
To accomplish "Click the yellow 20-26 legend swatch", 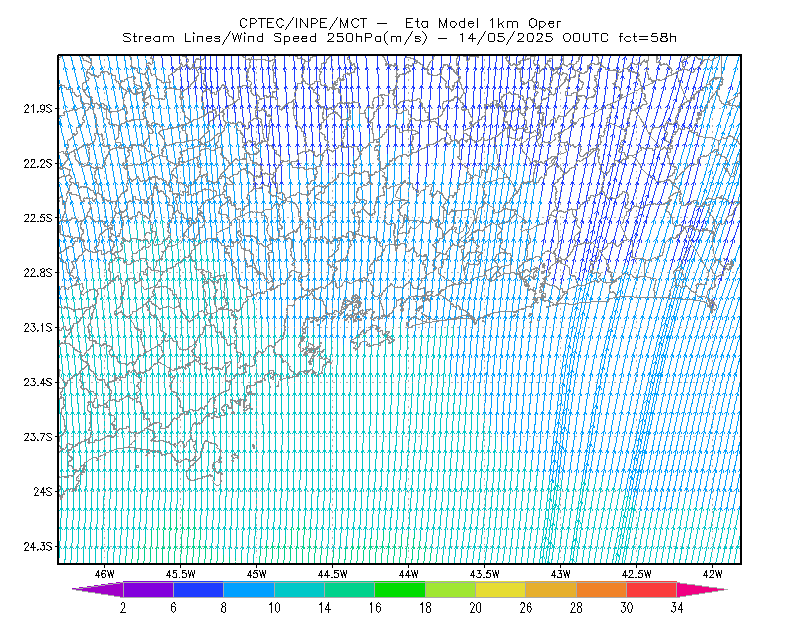I will point(501,589).
